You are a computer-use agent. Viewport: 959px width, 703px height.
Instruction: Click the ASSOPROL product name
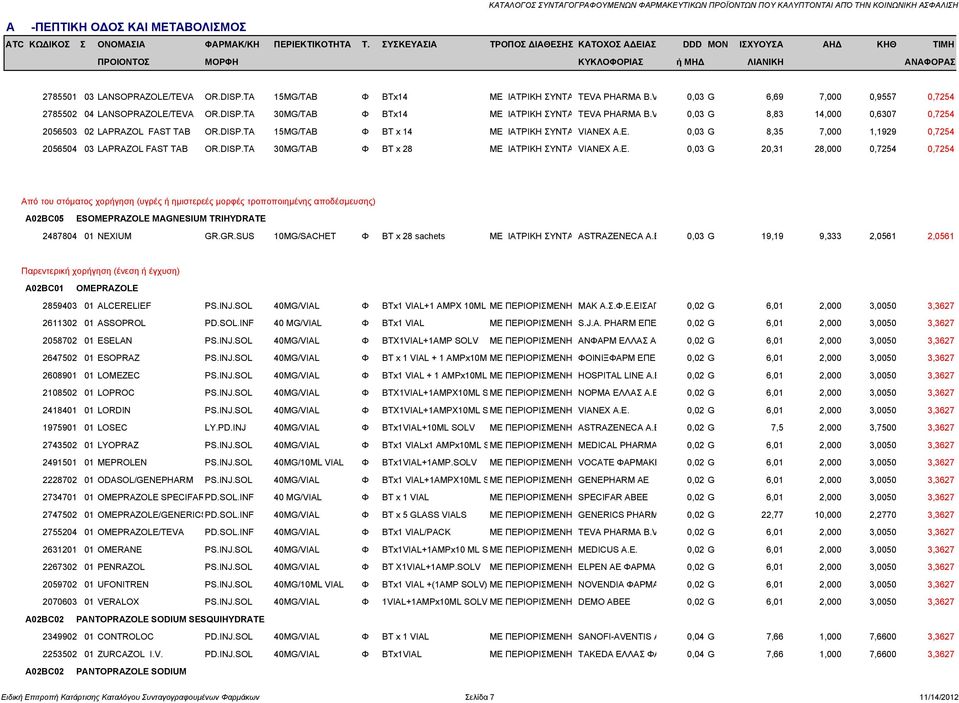pyautogui.click(x=122, y=323)
